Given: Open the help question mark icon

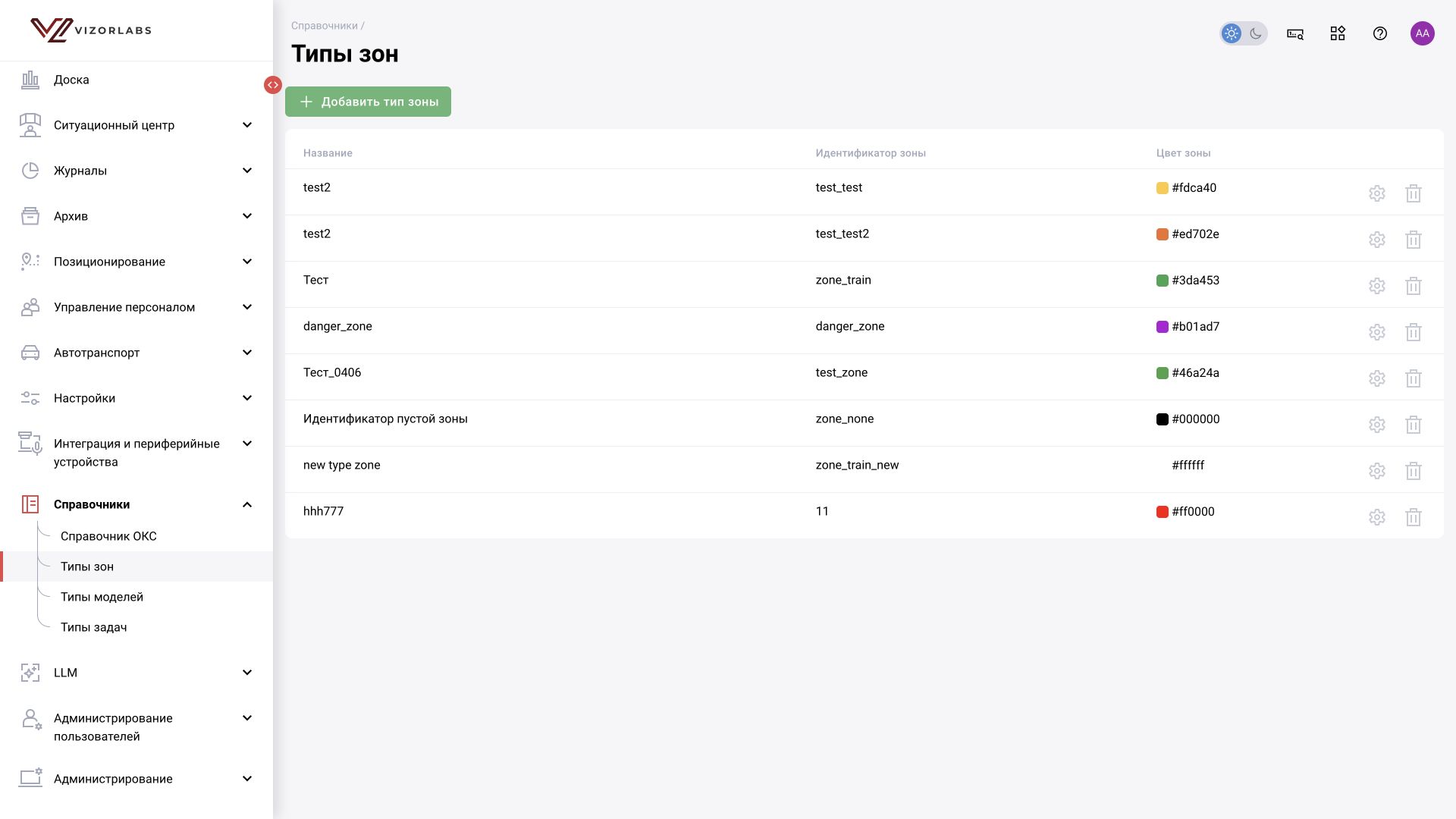Looking at the screenshot, I should click(1380, 33).
